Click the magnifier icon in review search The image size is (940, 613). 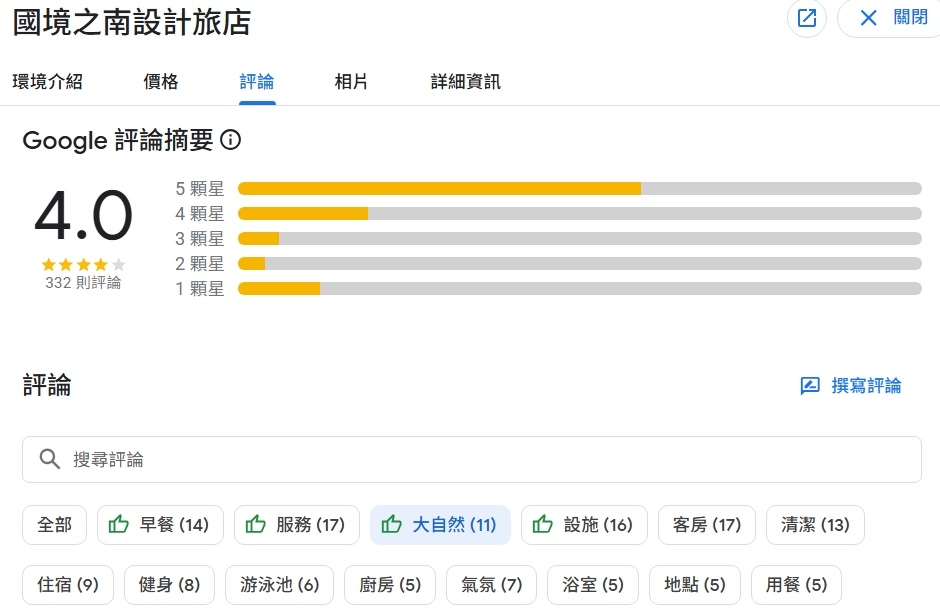pos(50,459)
